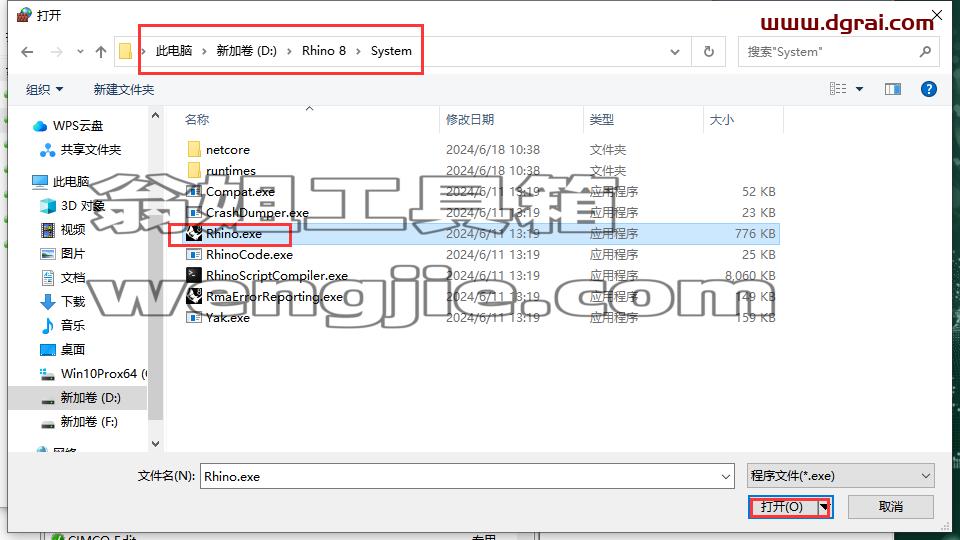Image resolution: width=960 pixels, height=540 pixels.
Task: Click 新建文件夹 button
Action: [x=124, y=89]
